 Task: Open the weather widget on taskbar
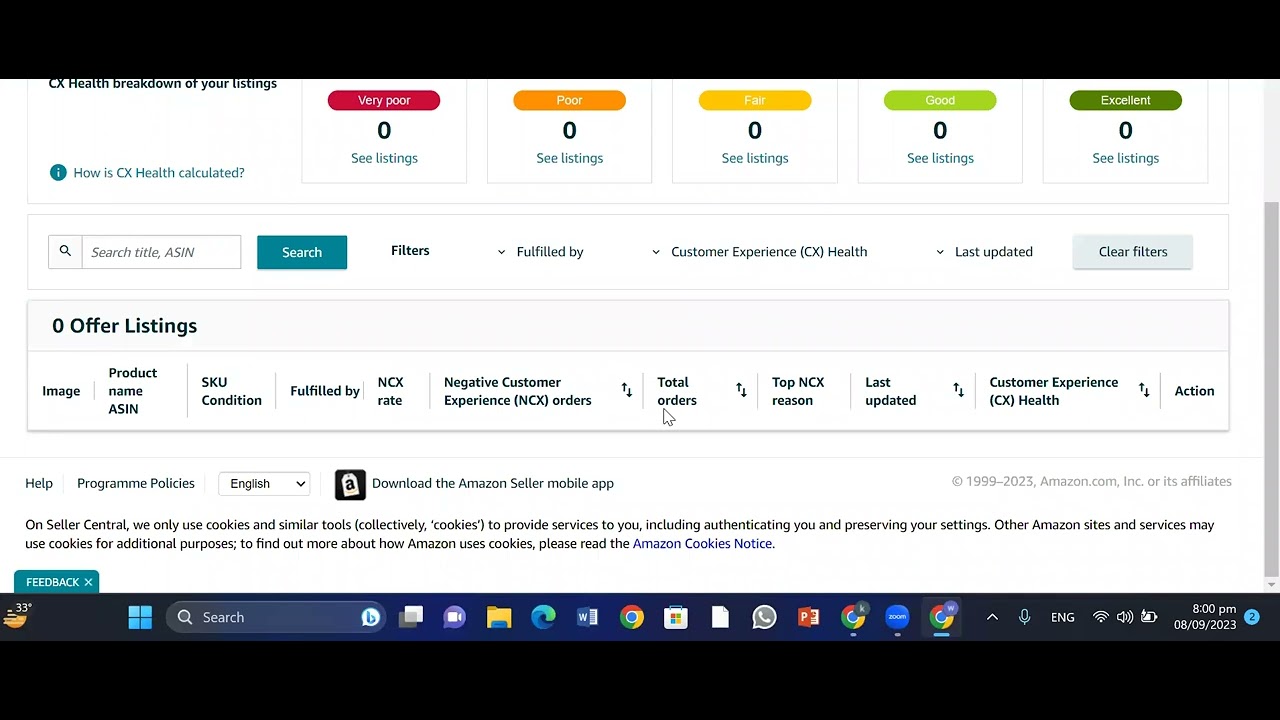click(x=17, y=615)
